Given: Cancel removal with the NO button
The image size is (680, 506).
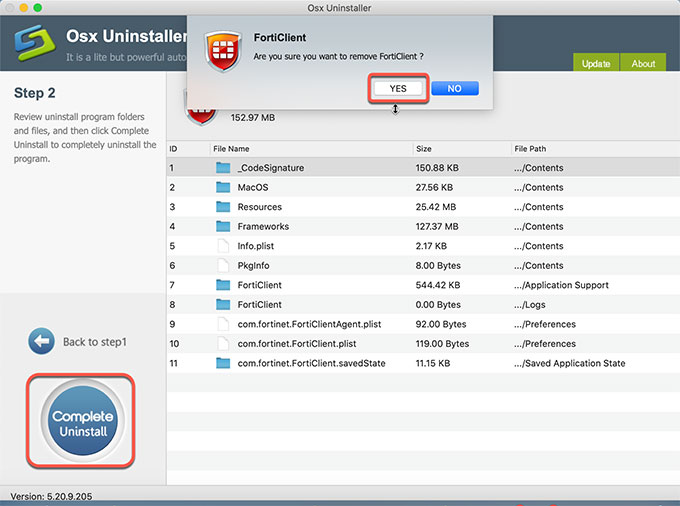Looking at the screenshot, I should click(454, 88).
